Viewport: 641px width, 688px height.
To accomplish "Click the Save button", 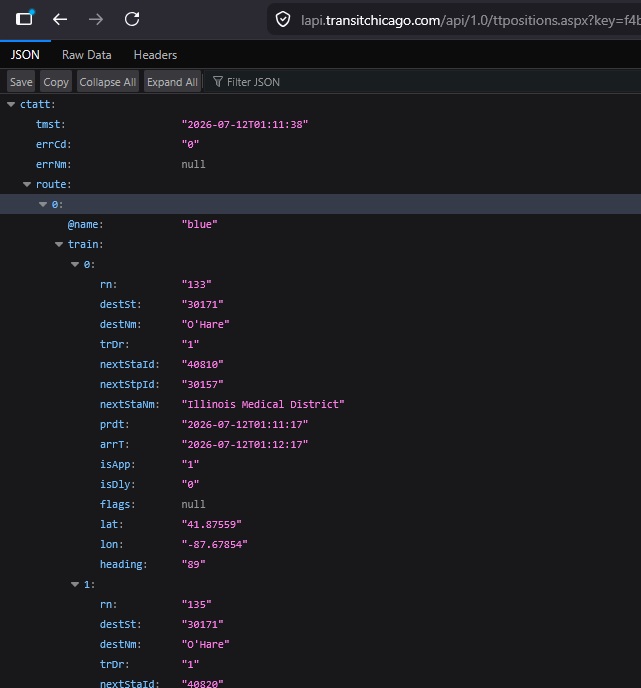I will click(x=21, y=82).
